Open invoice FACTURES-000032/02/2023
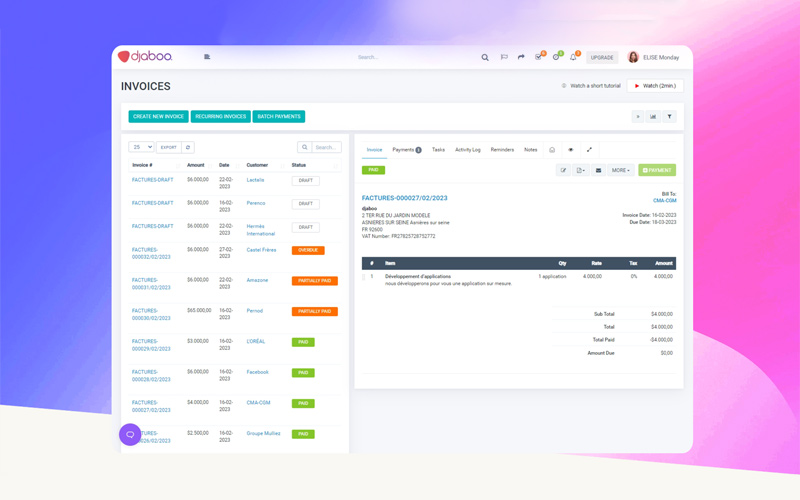The image size is (800, 500). [x=151, y=254]
